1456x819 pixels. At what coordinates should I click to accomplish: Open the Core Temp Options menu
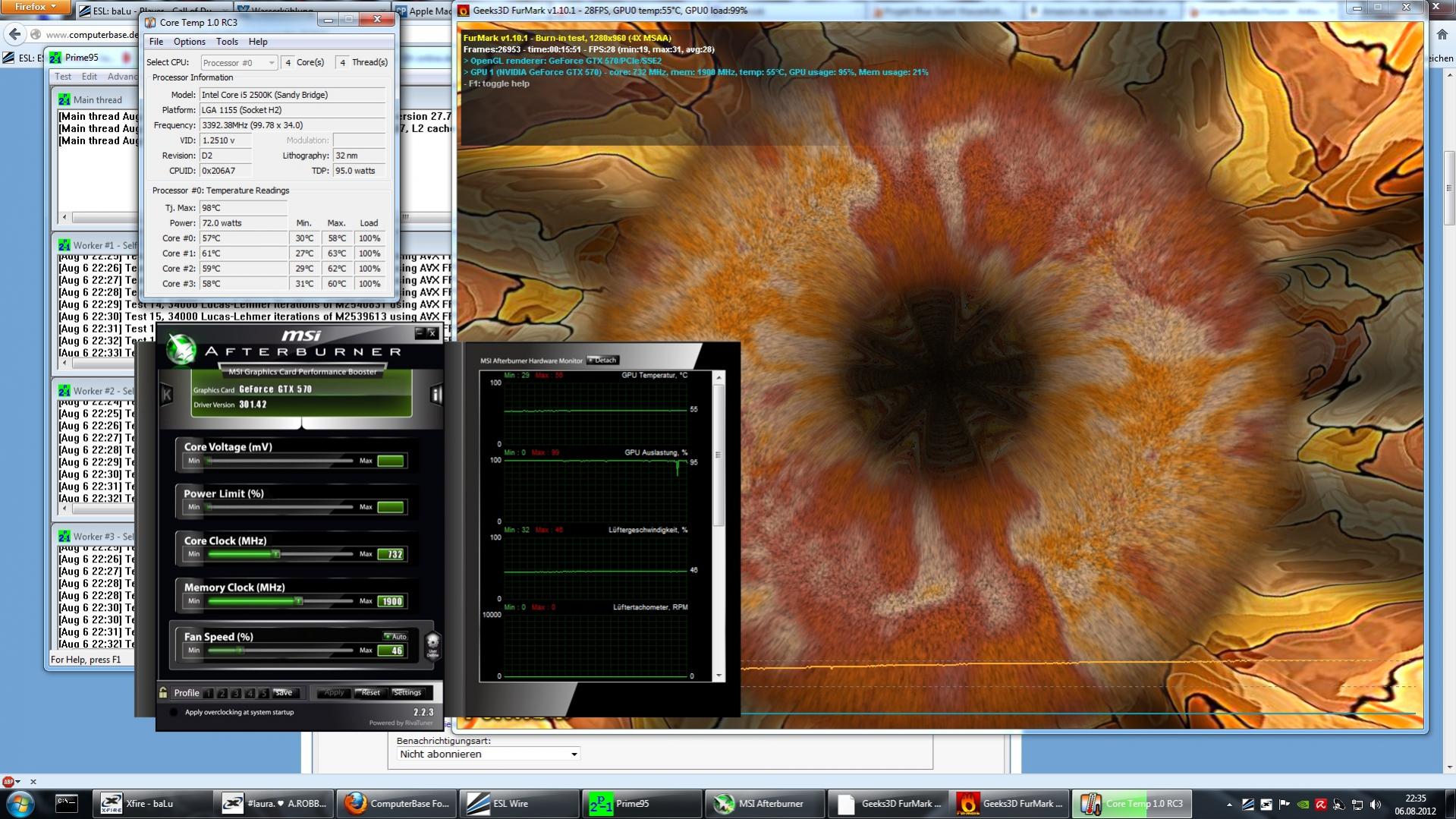[x=190, y=42]
